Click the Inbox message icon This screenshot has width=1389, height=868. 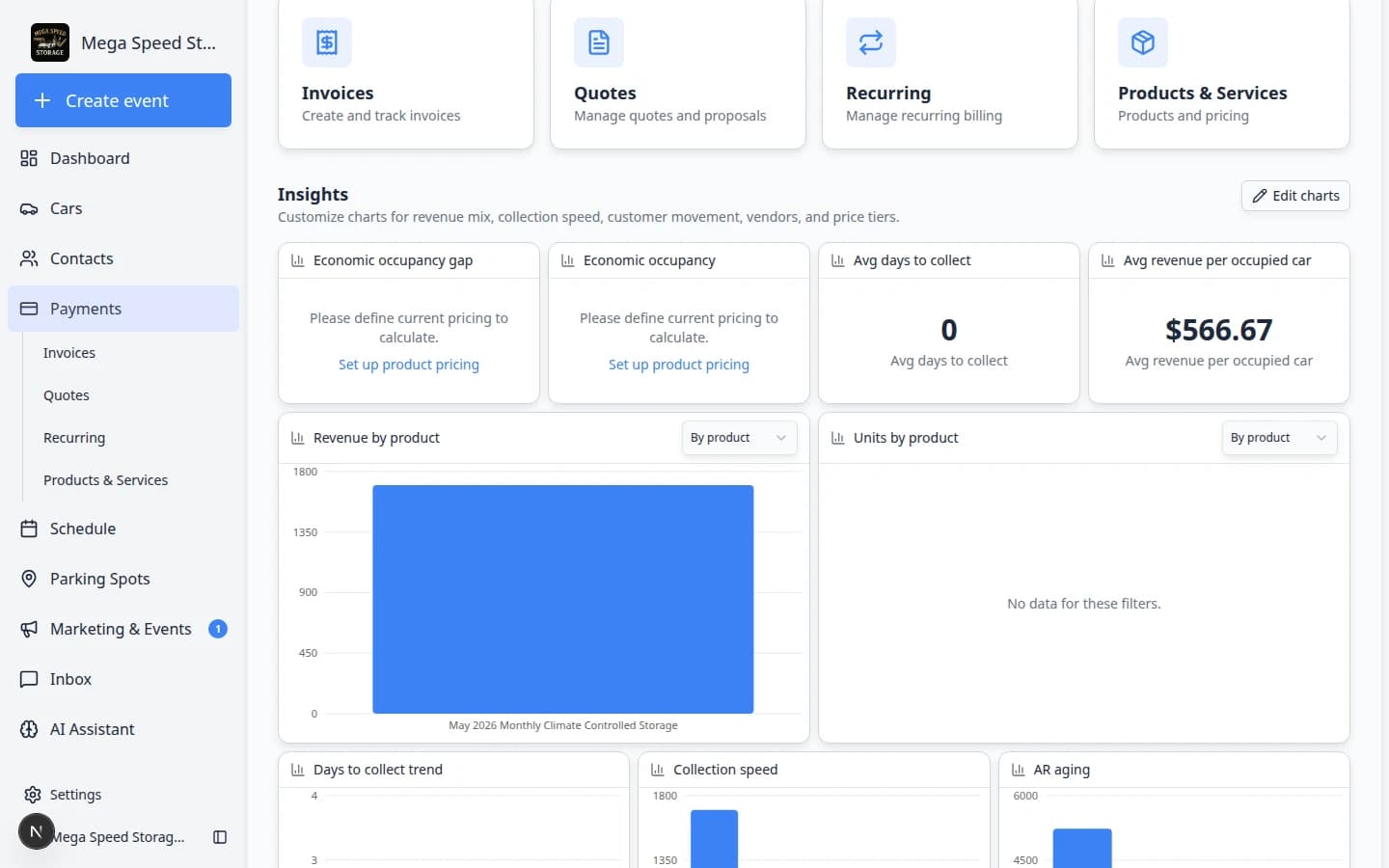coord(29,679)
